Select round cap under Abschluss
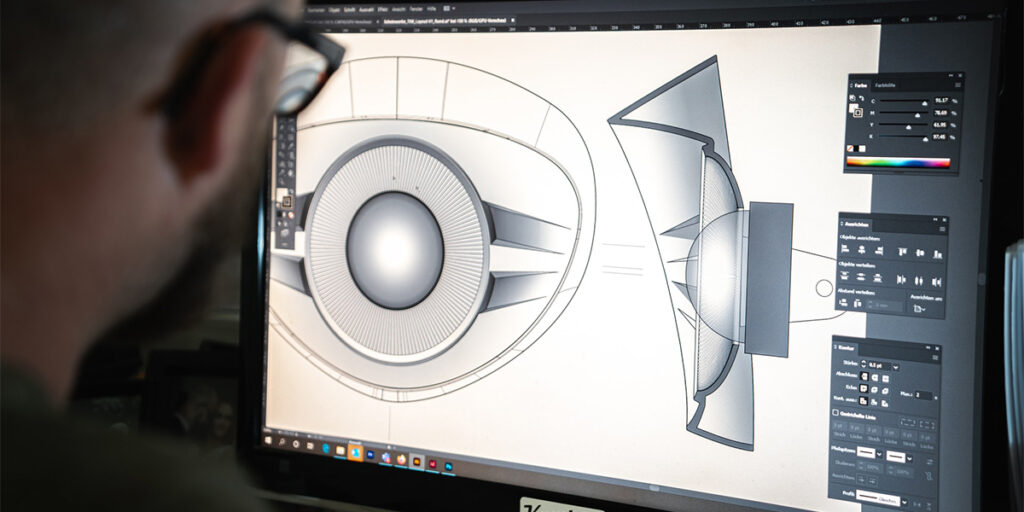The image size is (1024, 512). tap(874, 377)
